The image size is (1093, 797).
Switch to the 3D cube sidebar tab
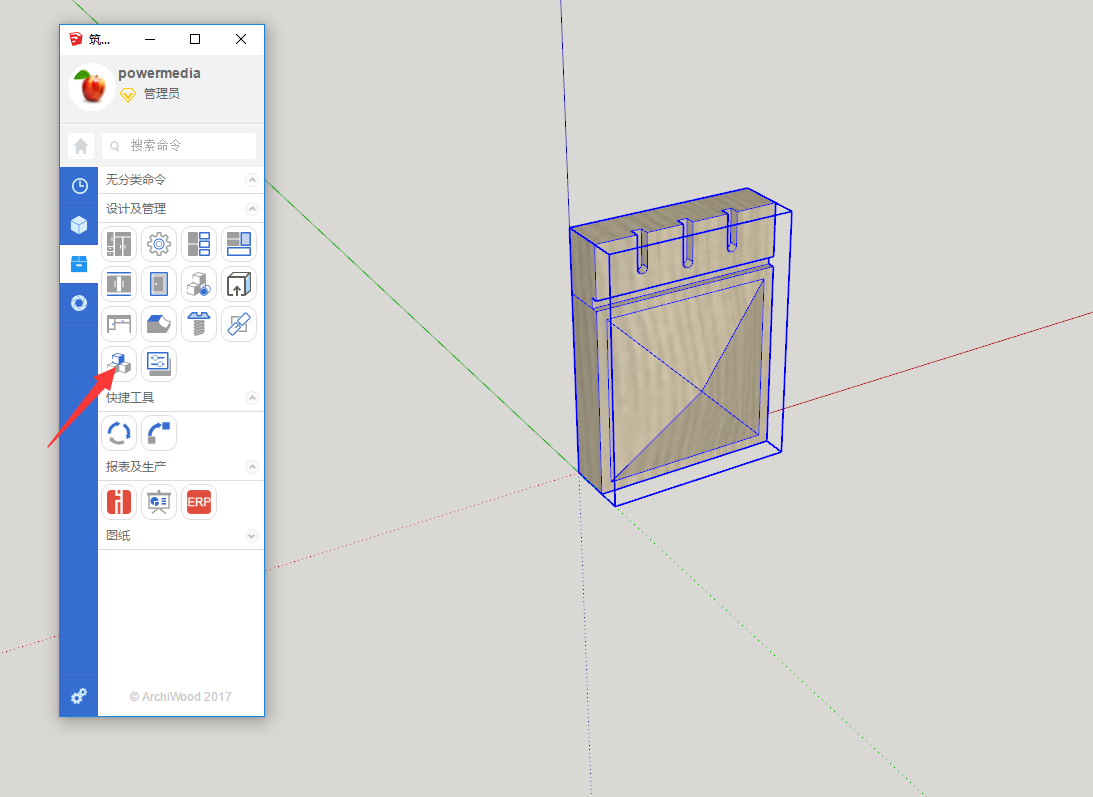79,225
